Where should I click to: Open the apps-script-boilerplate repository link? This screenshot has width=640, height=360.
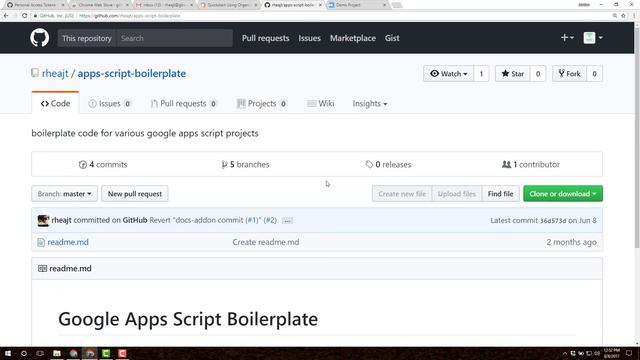pos(132,73)
